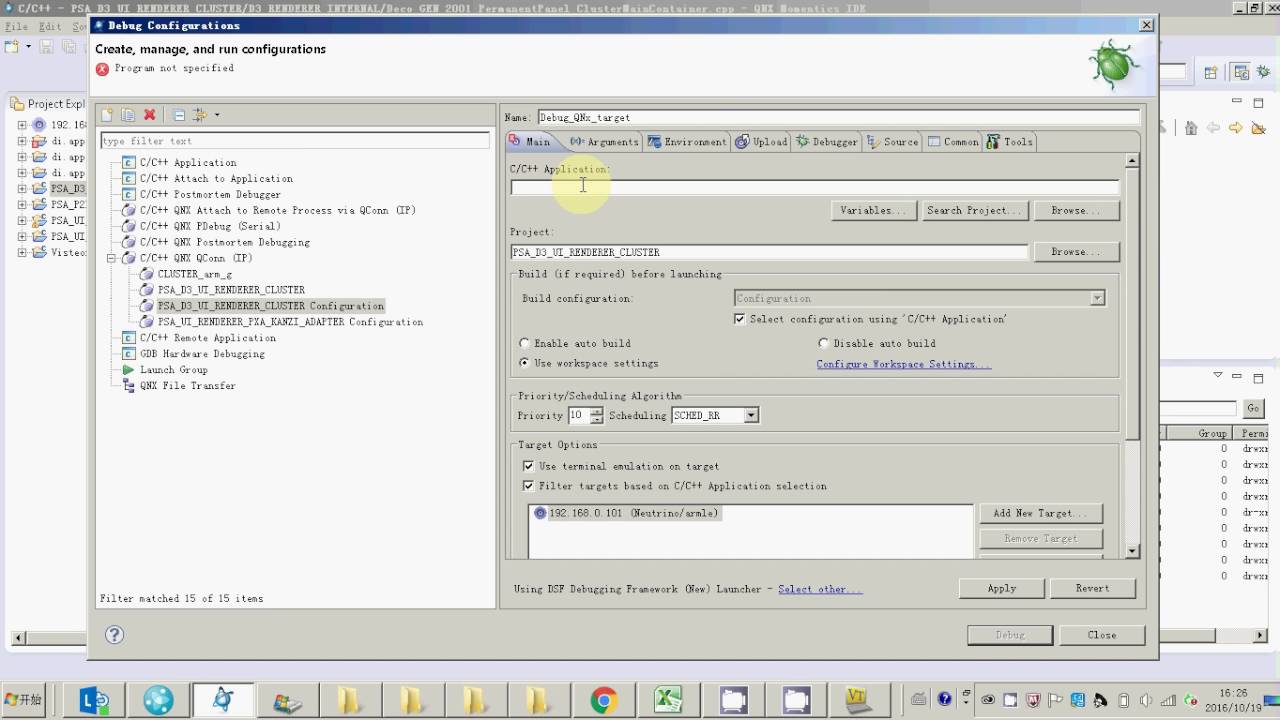This screenshot has height=720, width=1280.
Task: Toggle Use terminal emulation on target
Action: coord(529,466)
